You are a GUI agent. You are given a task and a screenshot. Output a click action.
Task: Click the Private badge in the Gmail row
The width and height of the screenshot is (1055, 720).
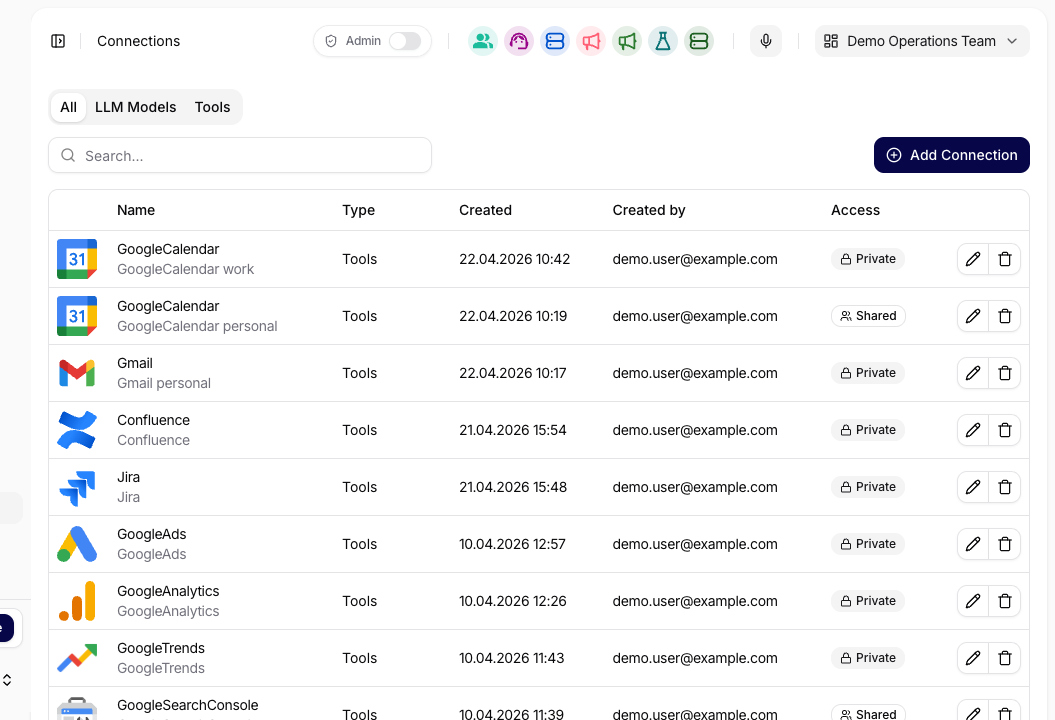click(x=868, y=373)
